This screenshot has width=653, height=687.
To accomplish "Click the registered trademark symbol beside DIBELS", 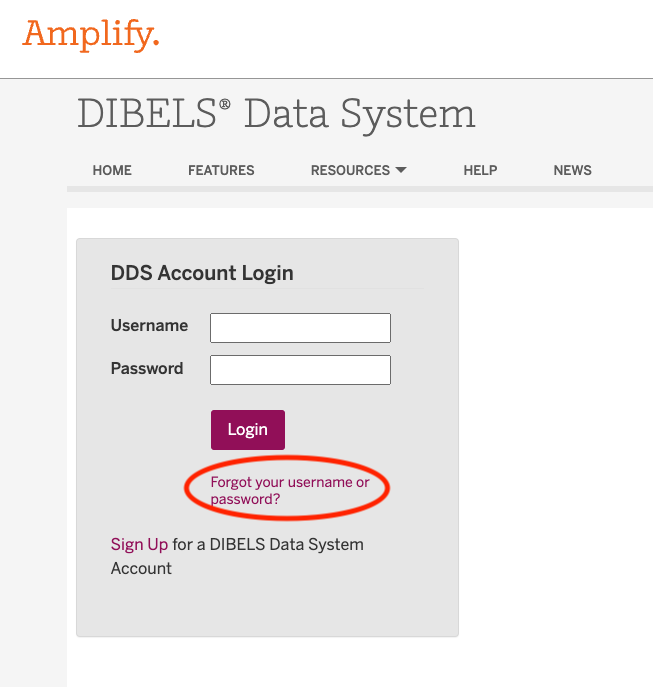I will (226, 103).
